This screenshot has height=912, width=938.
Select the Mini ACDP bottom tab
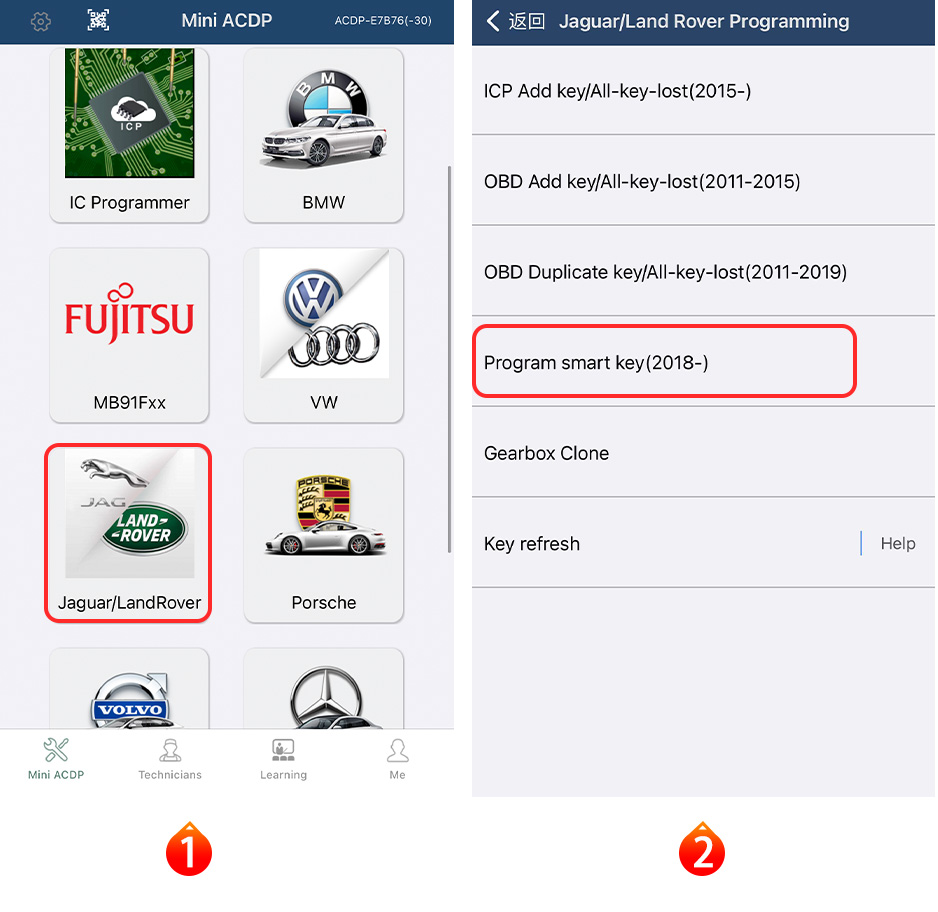tap(56, 759)
